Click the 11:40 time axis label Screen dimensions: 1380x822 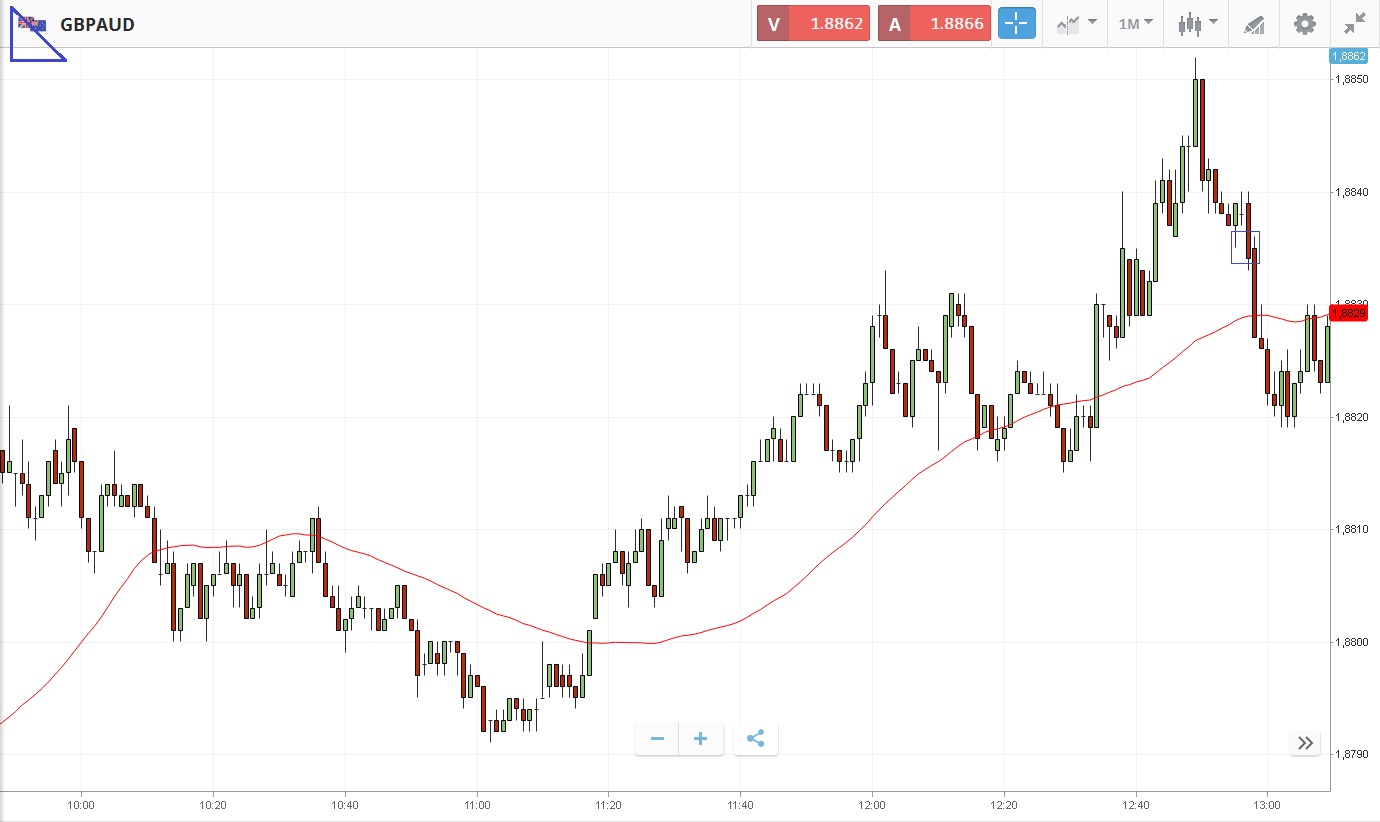click(x=740, y=804)
